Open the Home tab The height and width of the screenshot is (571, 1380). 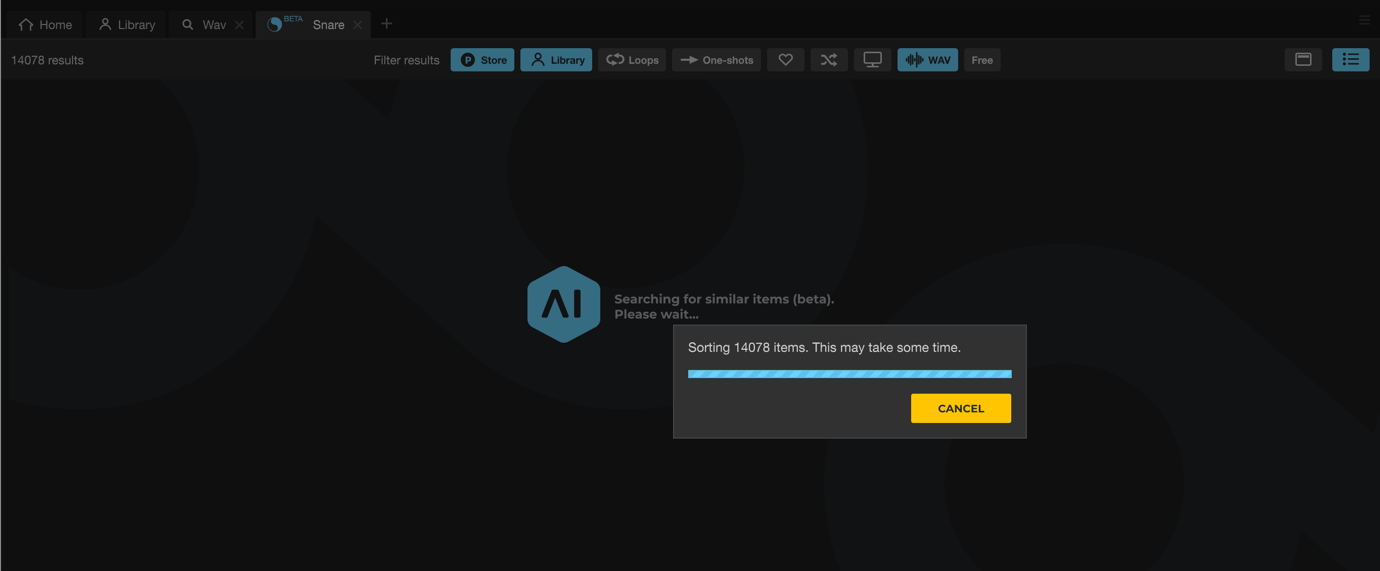[x=46, y=24]
